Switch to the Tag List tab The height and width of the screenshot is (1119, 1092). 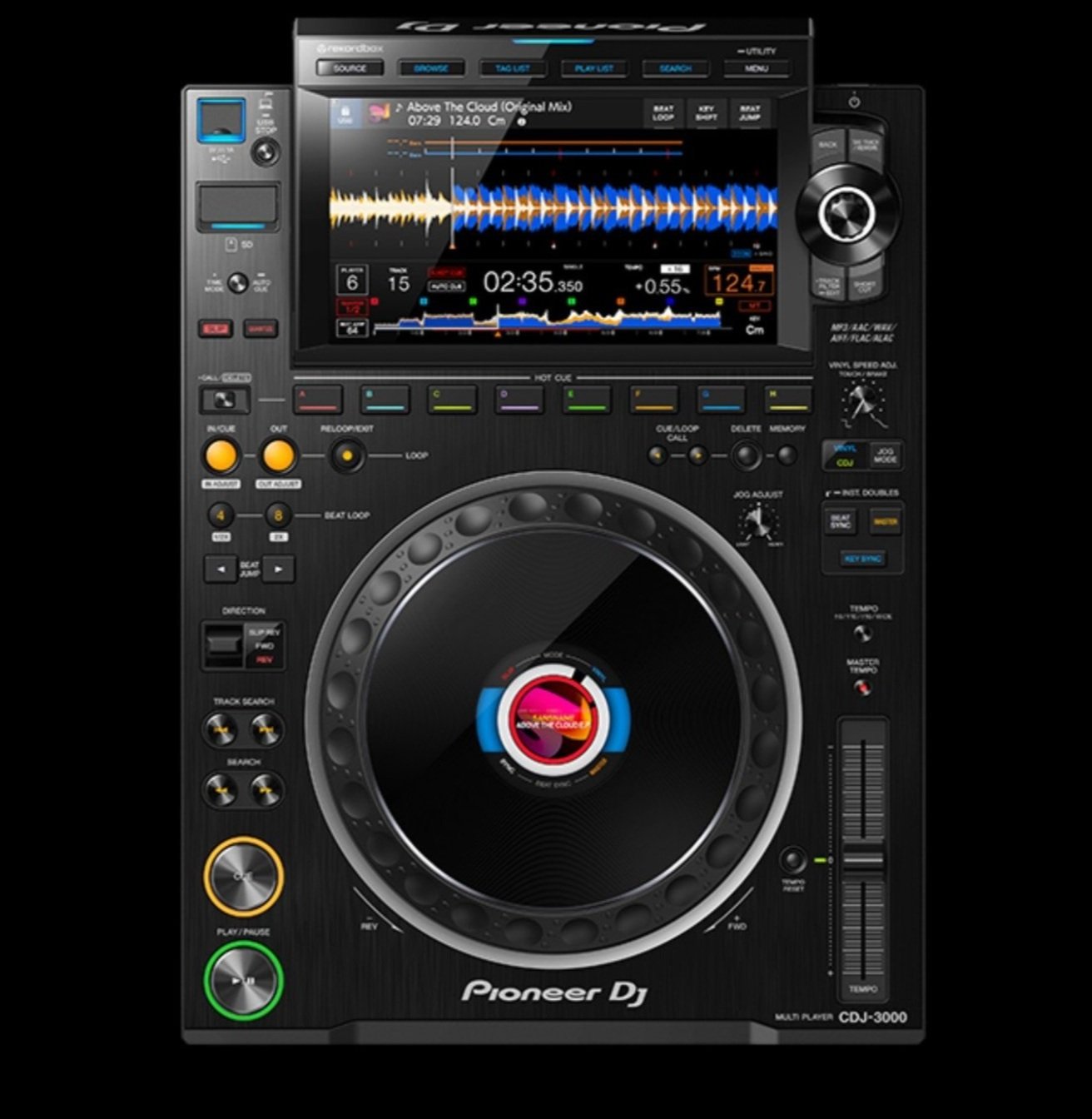coord(513,68)
